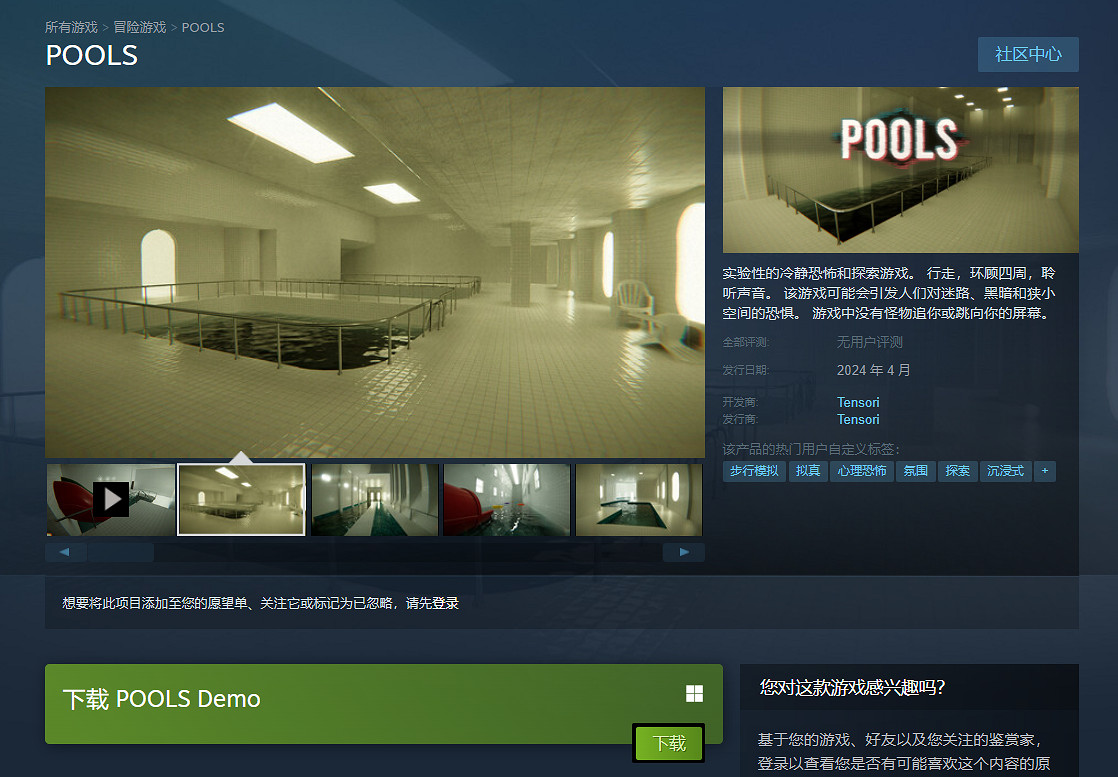Select the 拟真 user tag
Viewport: 1118px width, 777px height.
(x=808, y=470)
